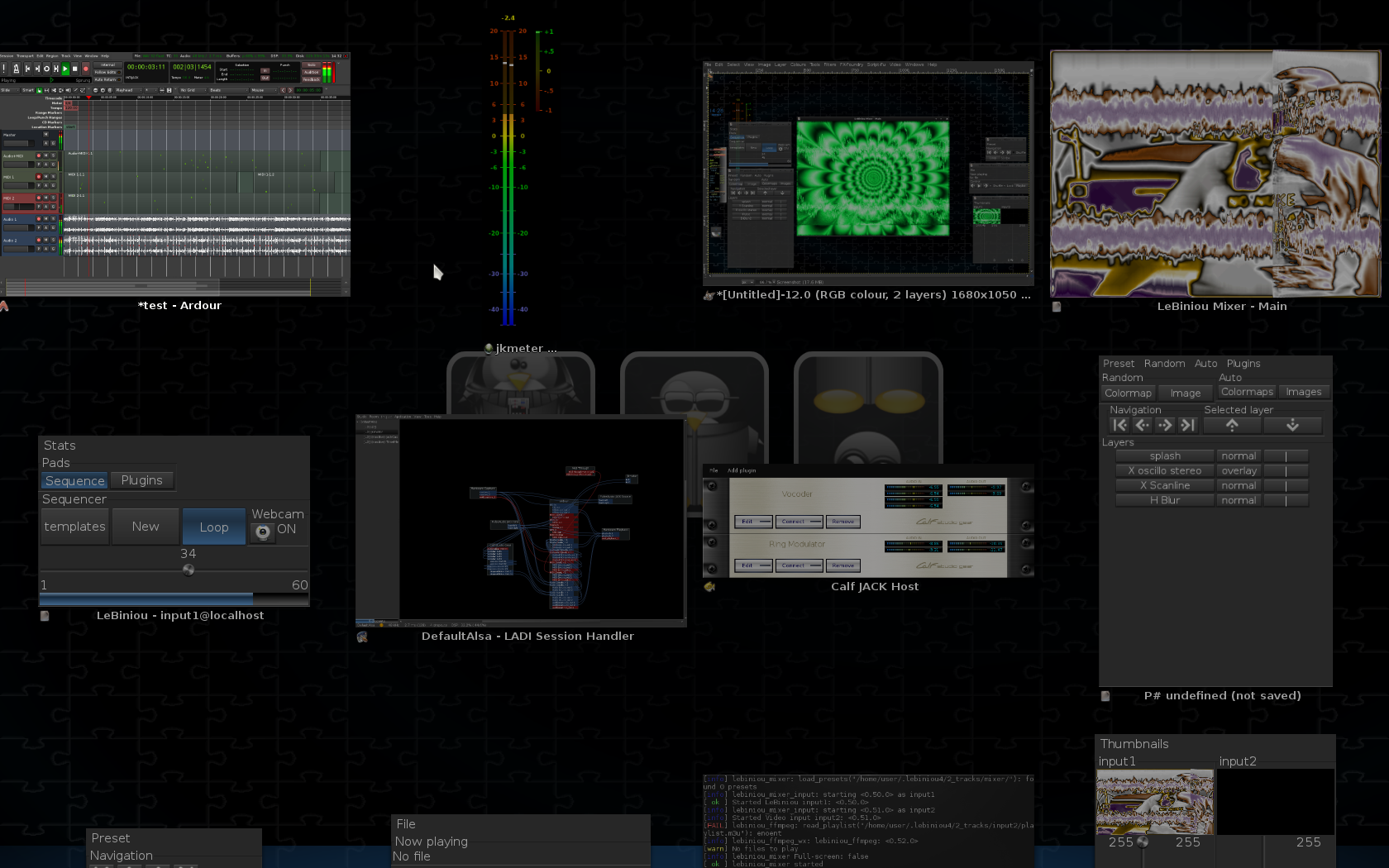
Task: Go to previous sequence in LeBiniou Navigation
Action: (x=1143, y=425)
